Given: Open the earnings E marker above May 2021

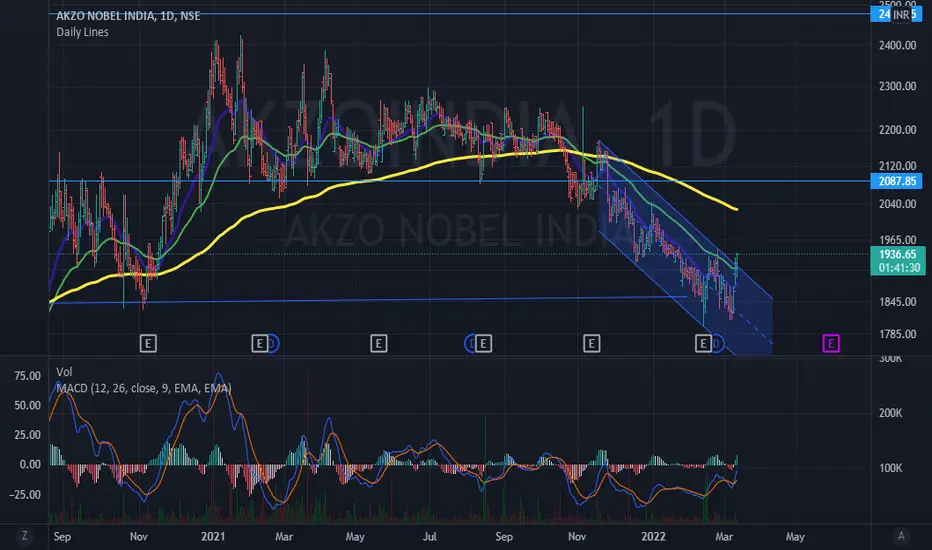Looking at the screenshot, I should (x=379, y=344).
